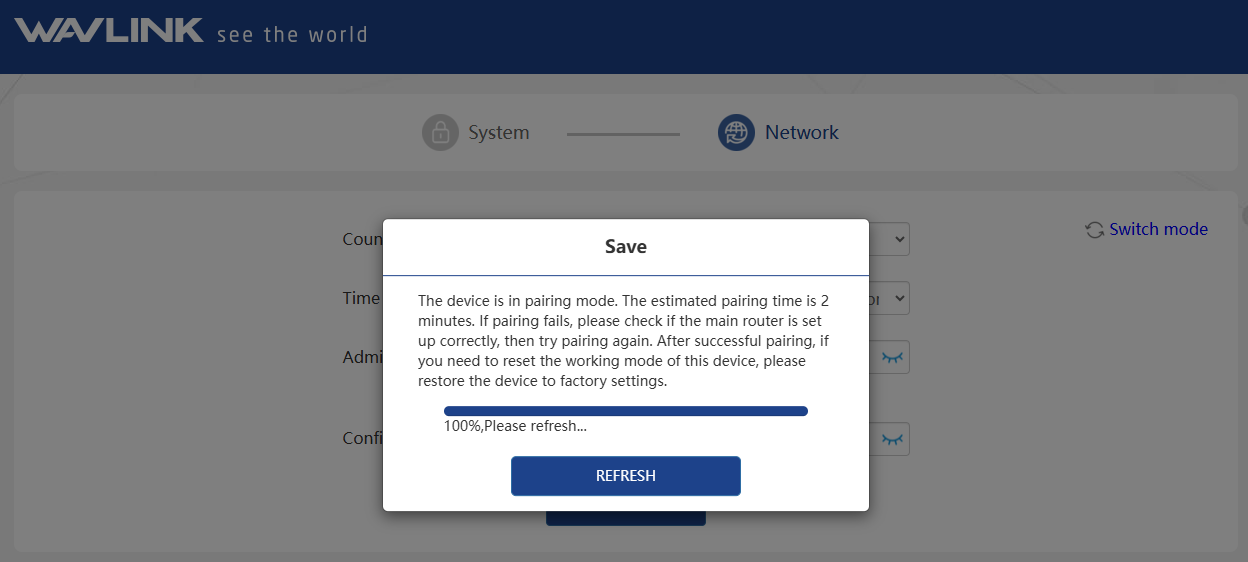Click the System lock icon

pyautogui.click(x=439, y=132)
